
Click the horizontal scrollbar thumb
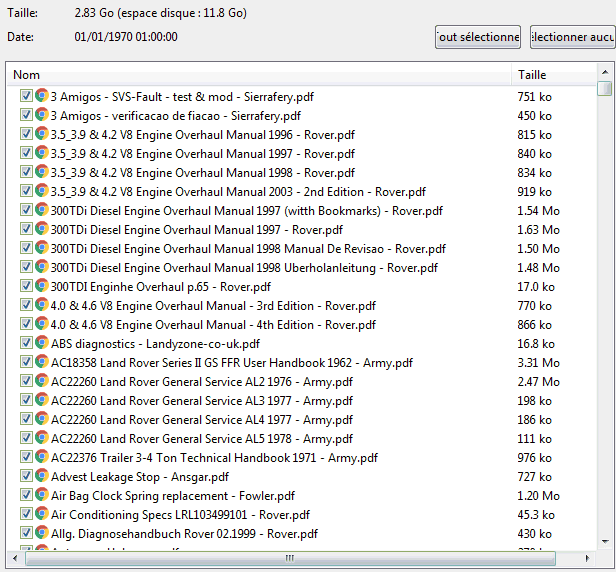(290, 558)
